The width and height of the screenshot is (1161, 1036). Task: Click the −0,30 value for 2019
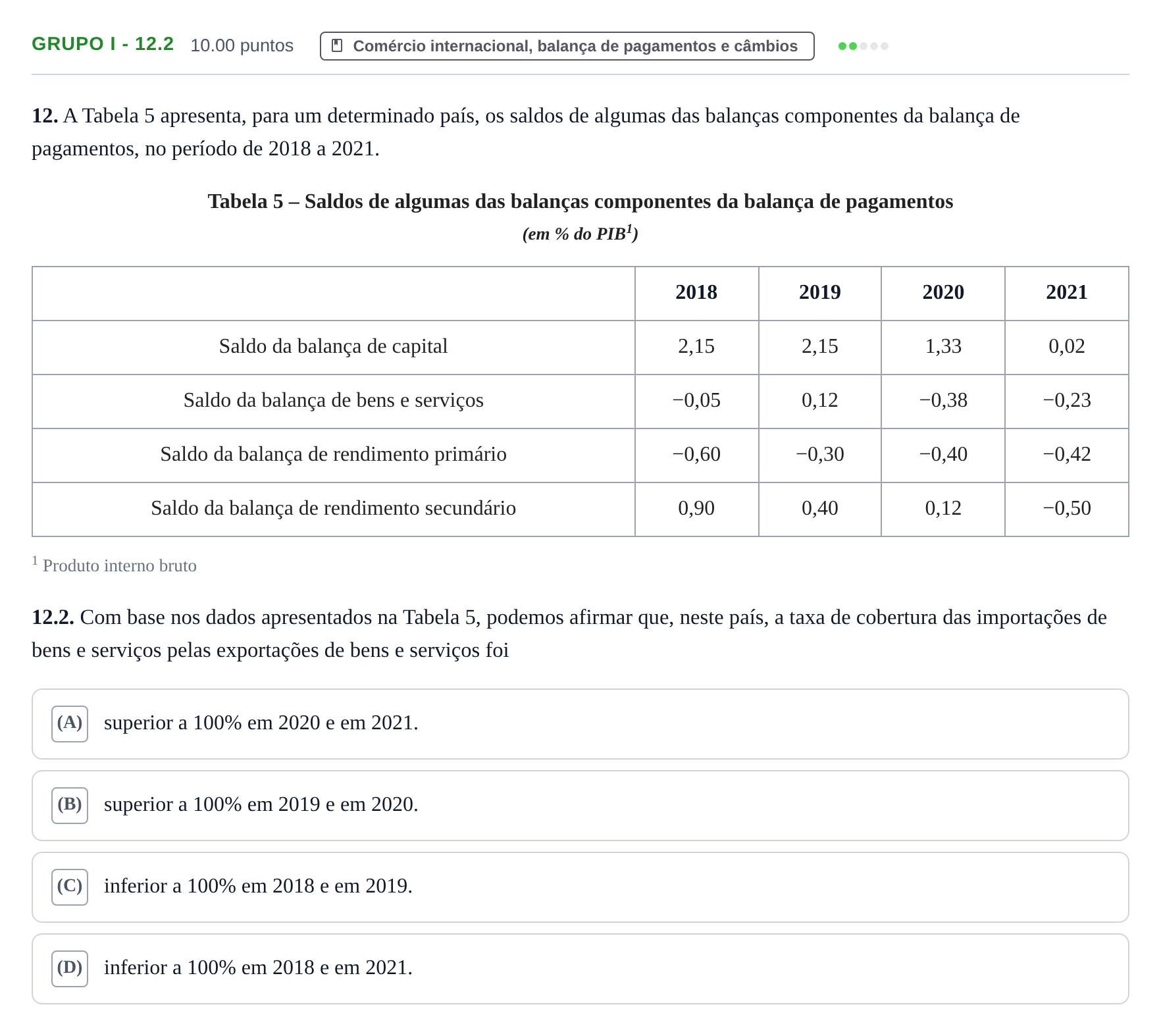coord(820,454)
